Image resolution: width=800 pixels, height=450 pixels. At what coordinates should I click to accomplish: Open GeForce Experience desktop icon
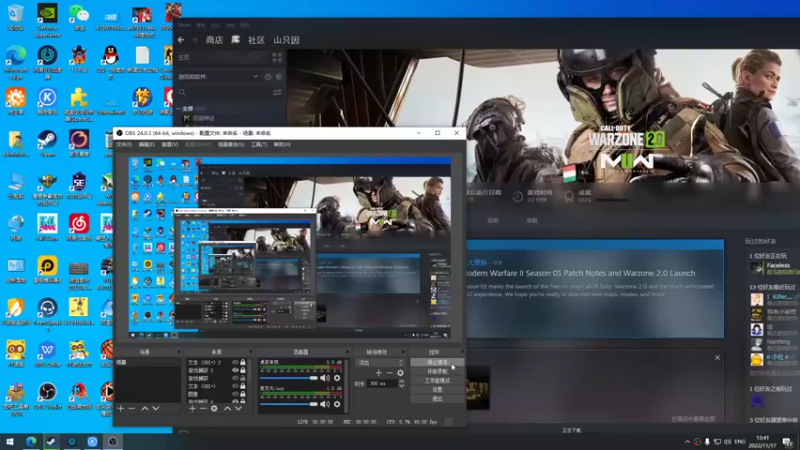(x=47, y=21)
